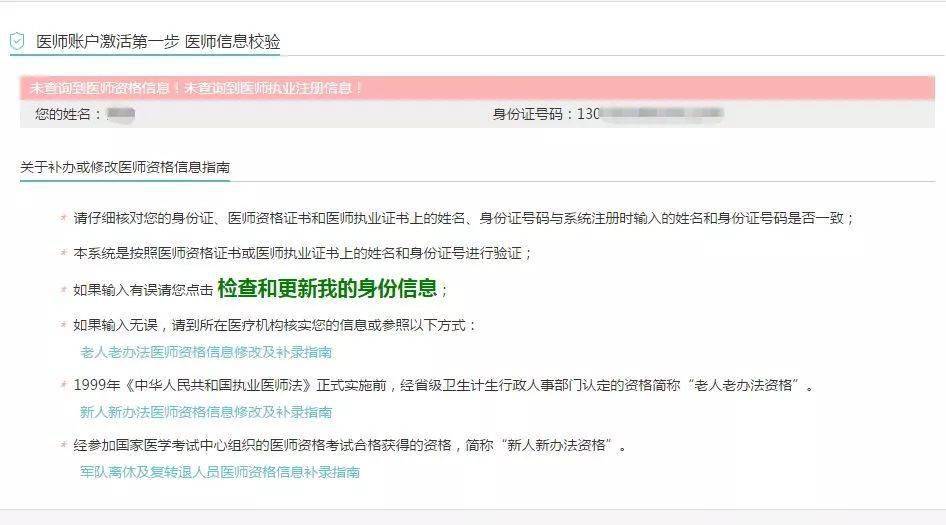Viewport: 946px width, 525px height.
Task: Click the asterisk bullet before 经参加国家医学考试中心
Action: 63,445
